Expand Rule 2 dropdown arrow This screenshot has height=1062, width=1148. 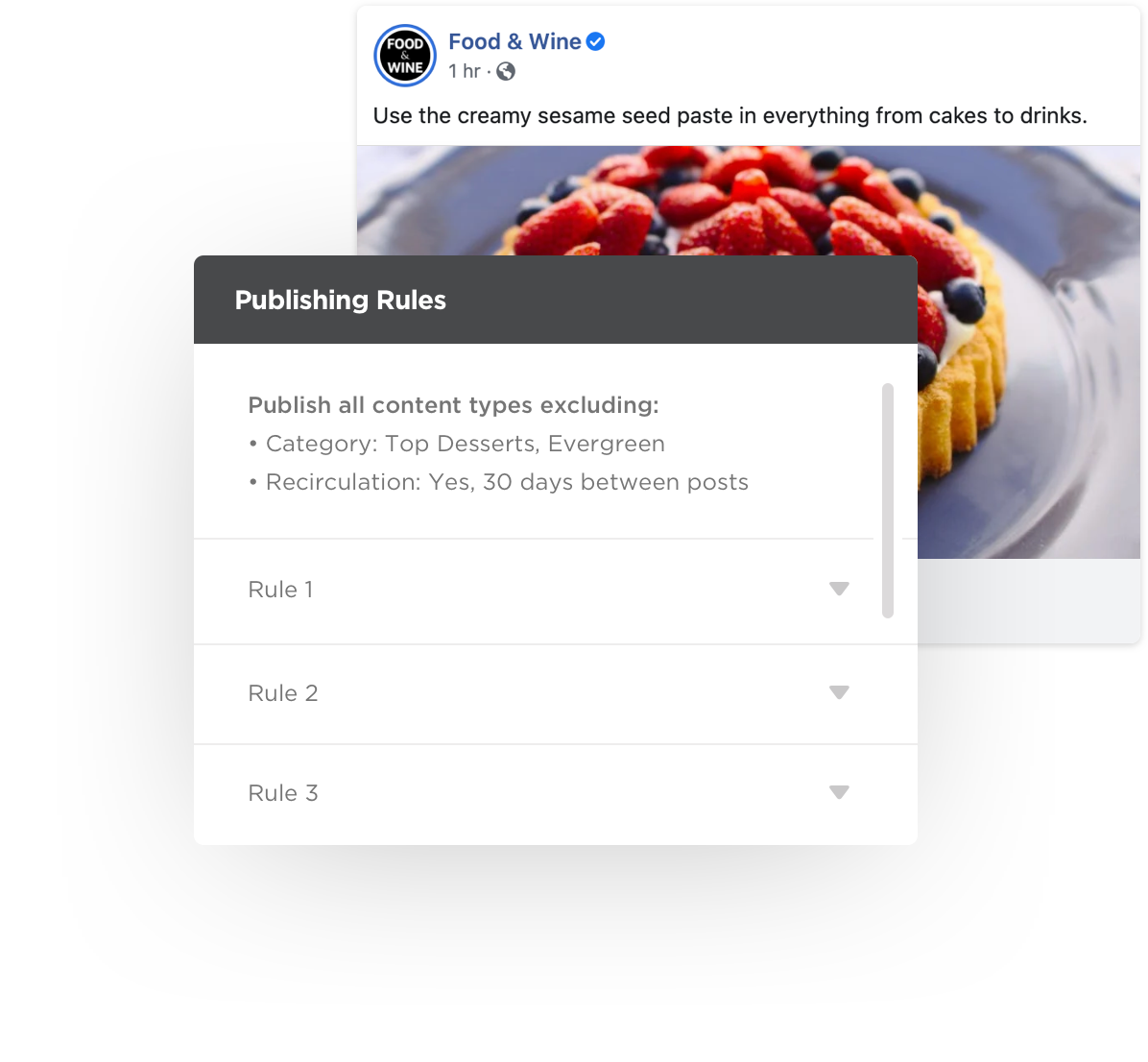tap(839, 693)
